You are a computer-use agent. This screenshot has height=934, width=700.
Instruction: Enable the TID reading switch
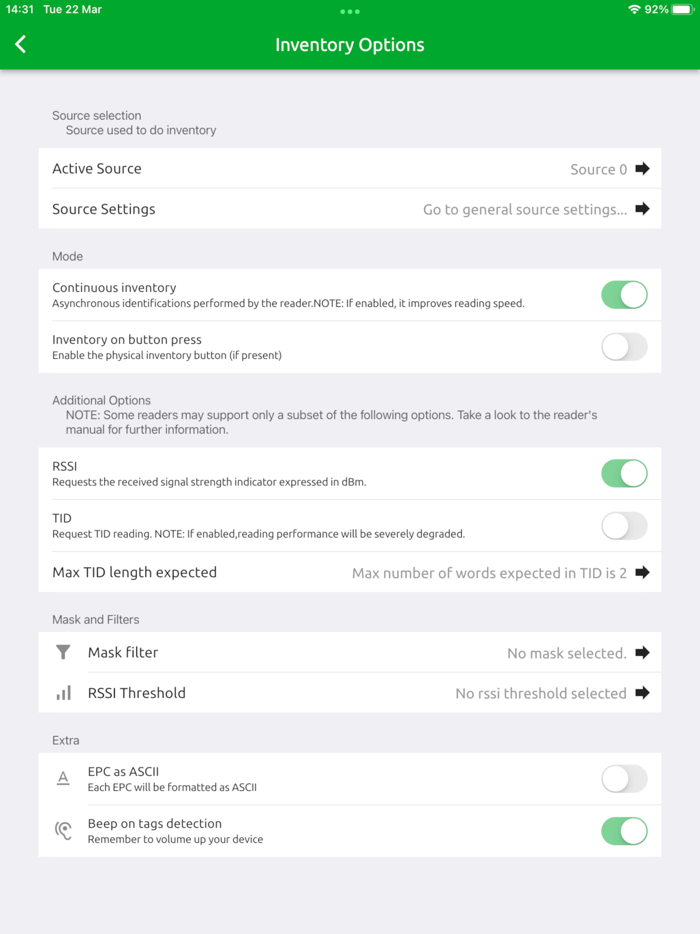[x=624, y=526]
